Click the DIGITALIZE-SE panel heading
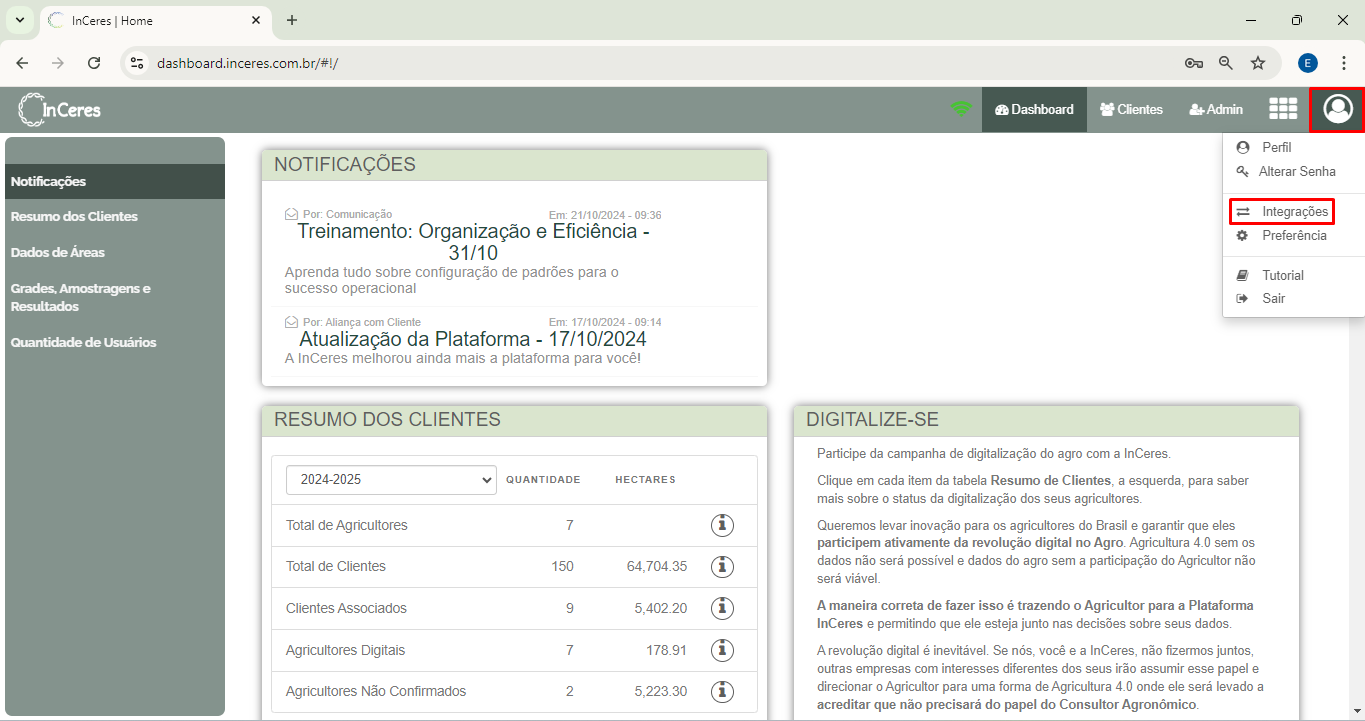The height and width of the screenshot is (721, 1365). pos(872,420)
